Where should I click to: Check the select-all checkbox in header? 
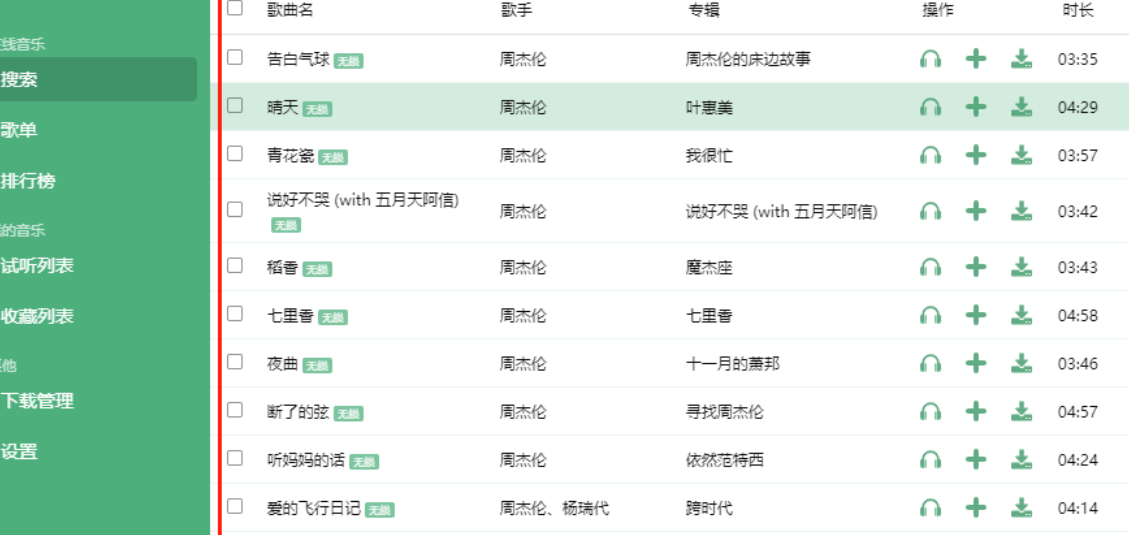(235, 8)
